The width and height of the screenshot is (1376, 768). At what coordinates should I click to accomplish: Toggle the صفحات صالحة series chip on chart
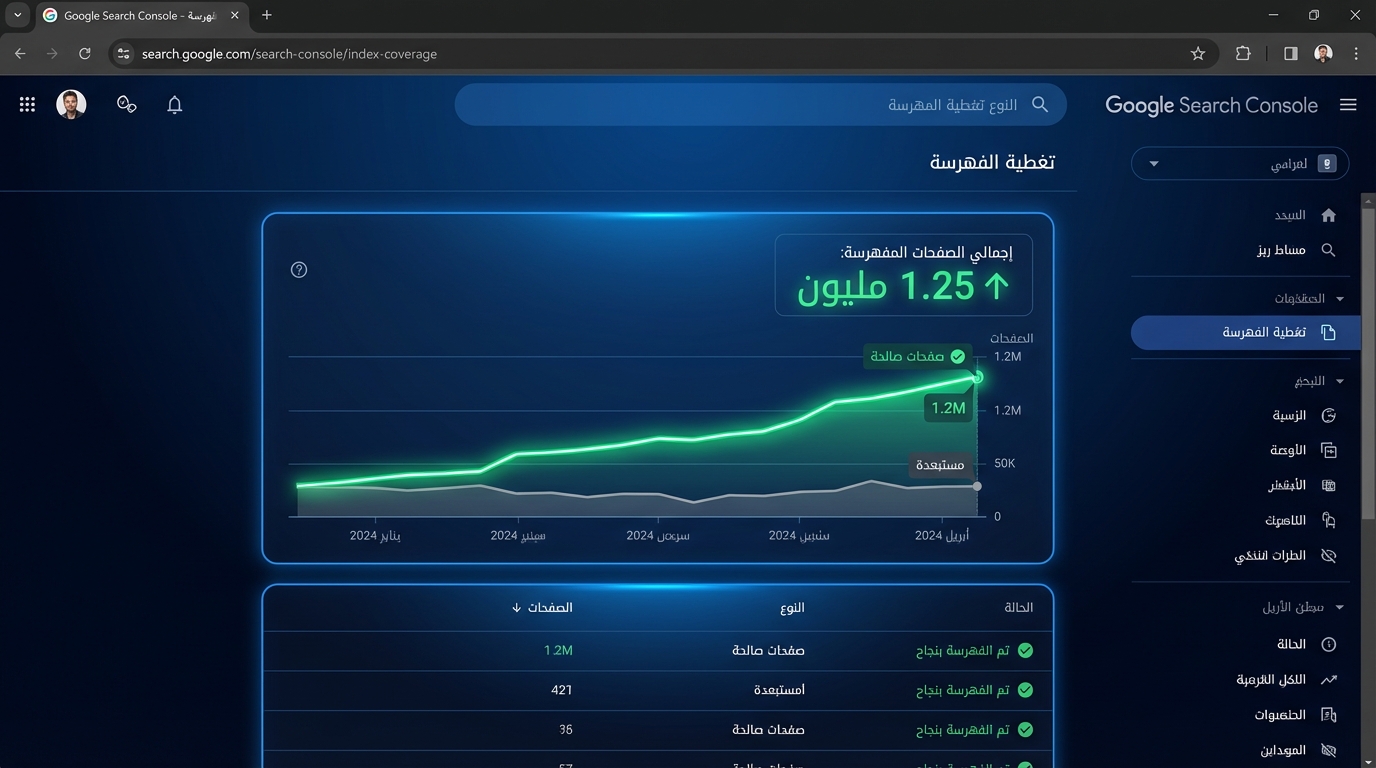coord(917,357)
